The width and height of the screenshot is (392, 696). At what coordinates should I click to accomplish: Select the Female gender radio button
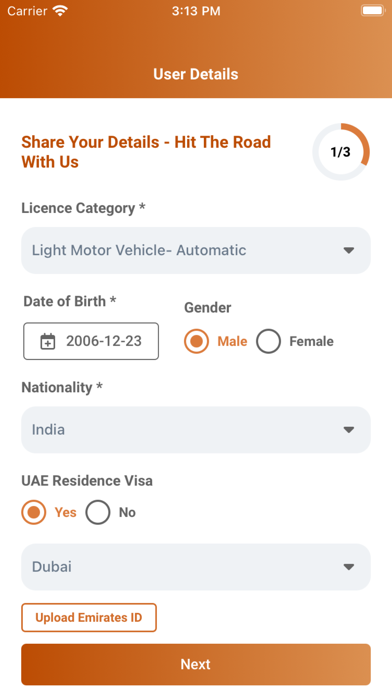coord(268,341)
